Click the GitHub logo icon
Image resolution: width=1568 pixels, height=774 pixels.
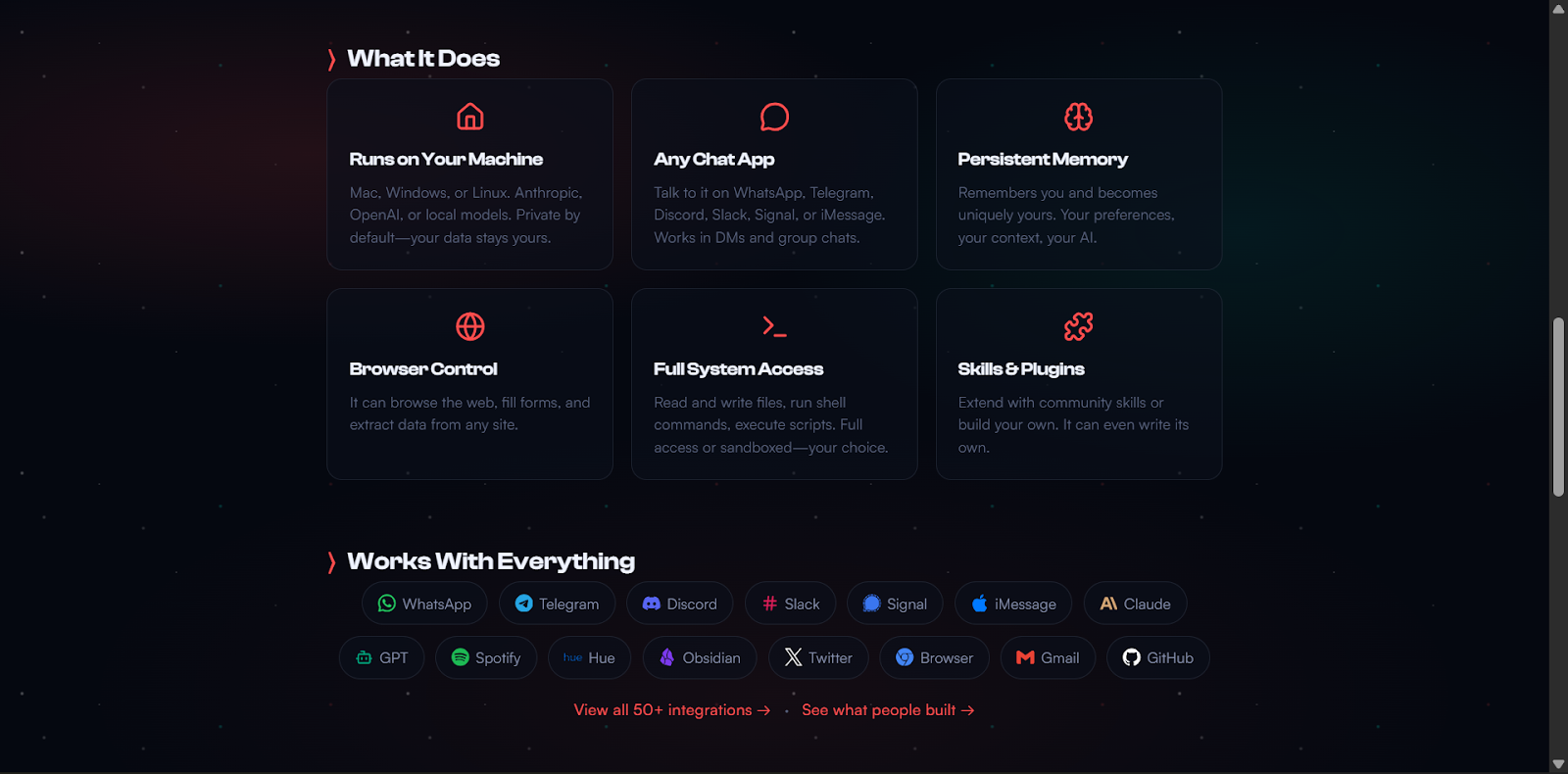[1132, 657]
